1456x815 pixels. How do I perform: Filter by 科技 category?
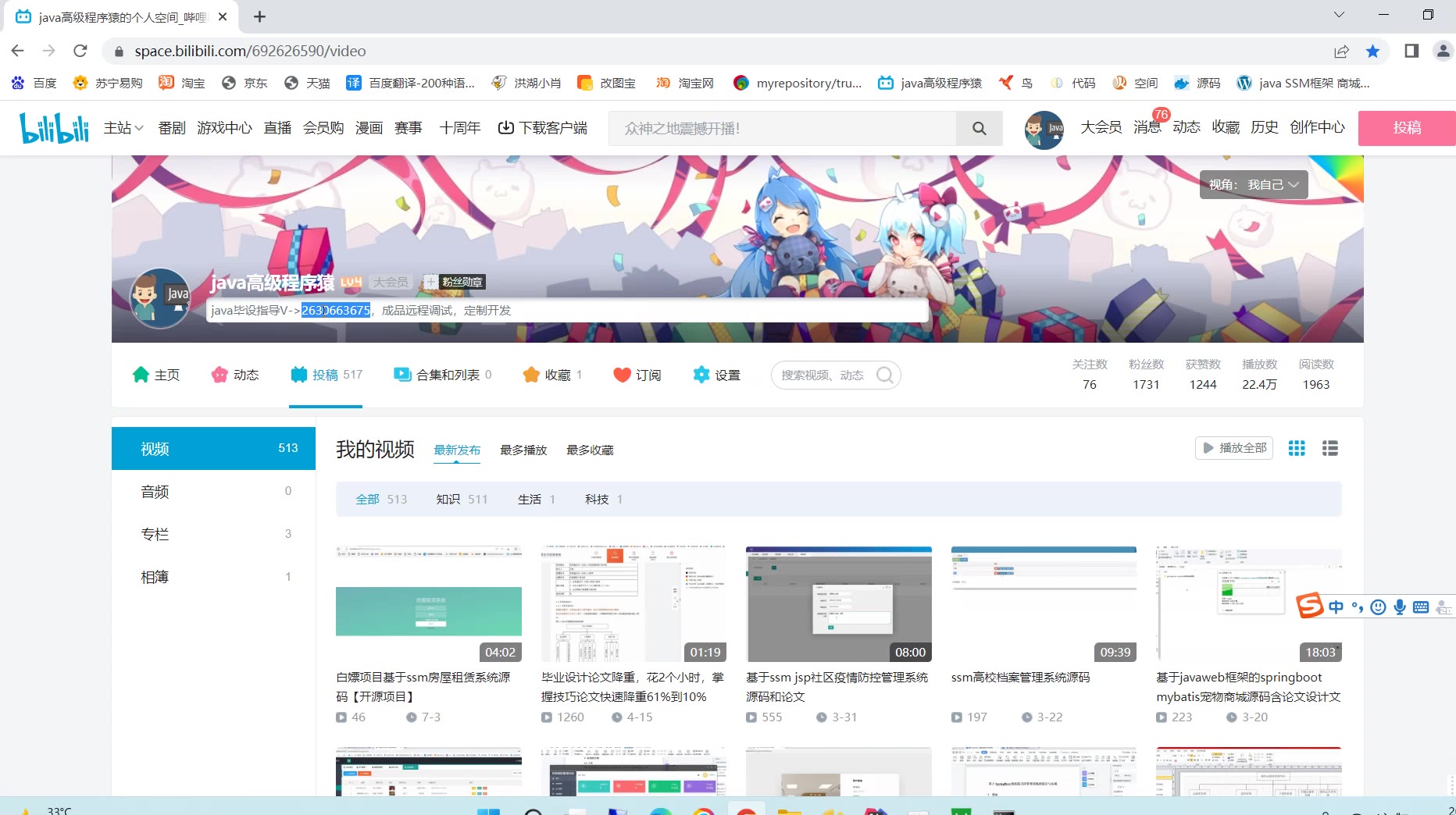(604, 500)
